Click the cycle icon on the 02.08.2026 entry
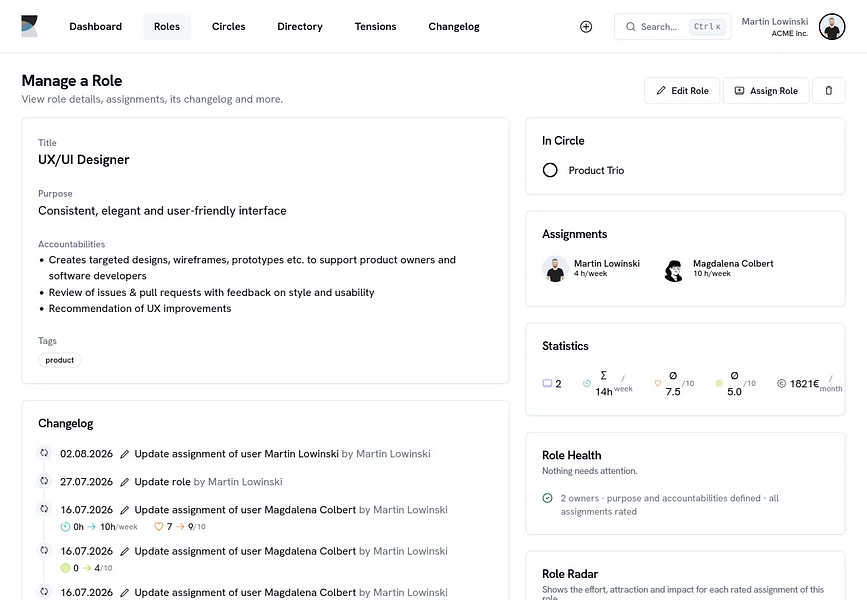This screenshot has width=867, height=600. click(x=44, y=453)
